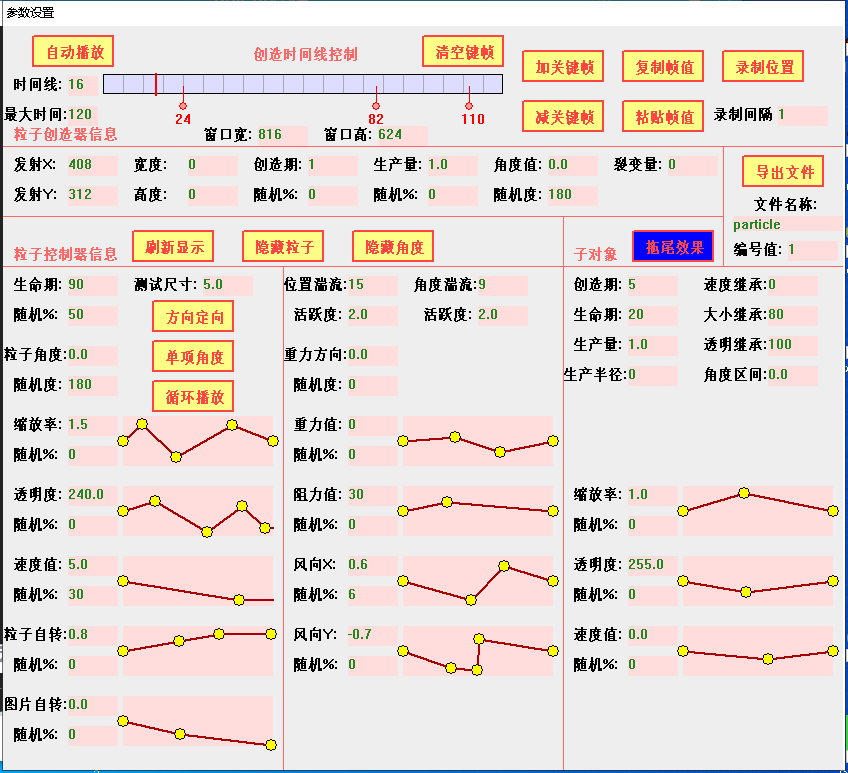The height and width of the screenshot is (773, 848).
Task: Select the keyframe marker at 110
Action: coord(469,106)
